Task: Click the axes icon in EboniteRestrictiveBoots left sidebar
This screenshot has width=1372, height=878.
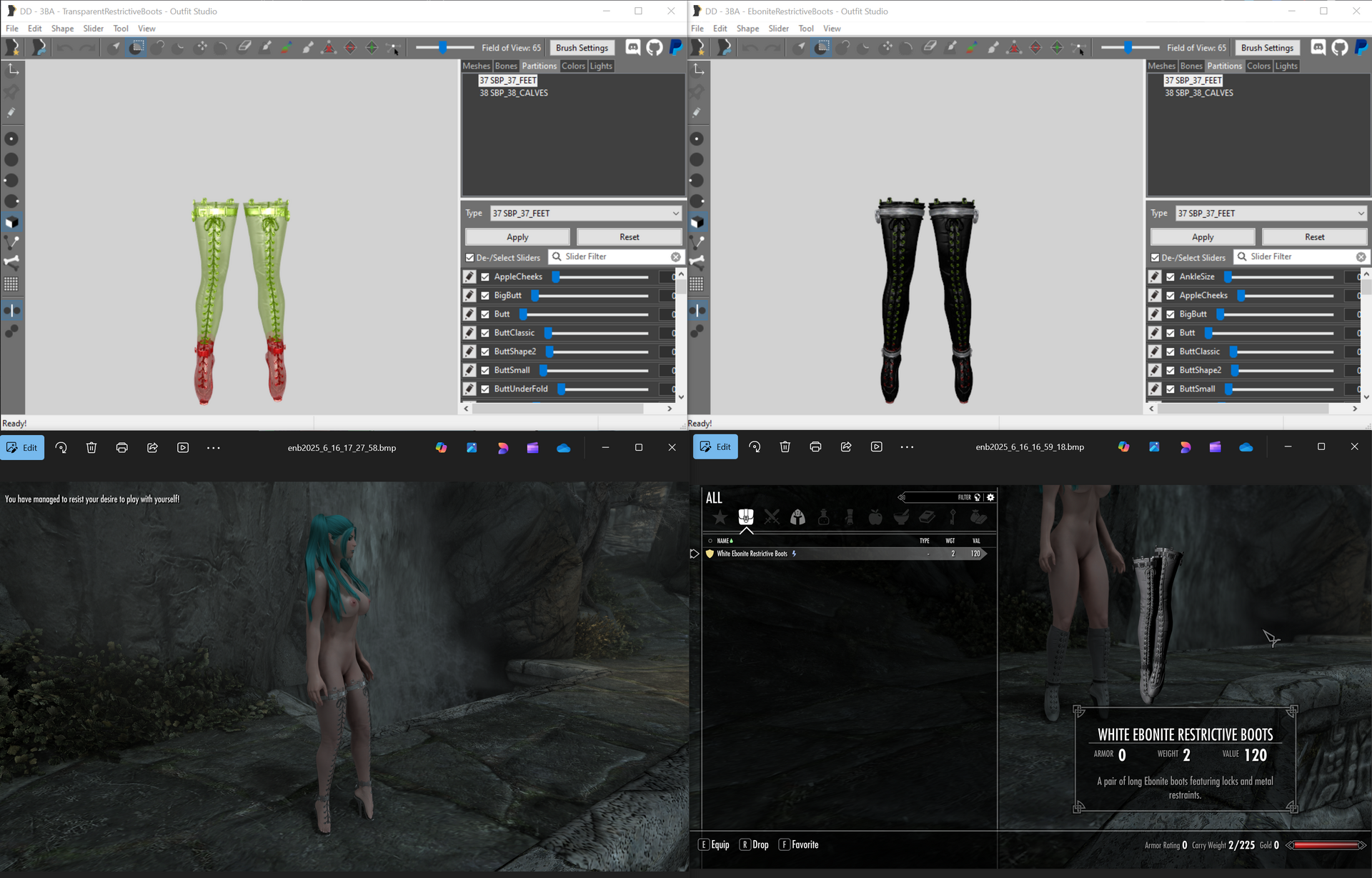Action: pos(698,69)
